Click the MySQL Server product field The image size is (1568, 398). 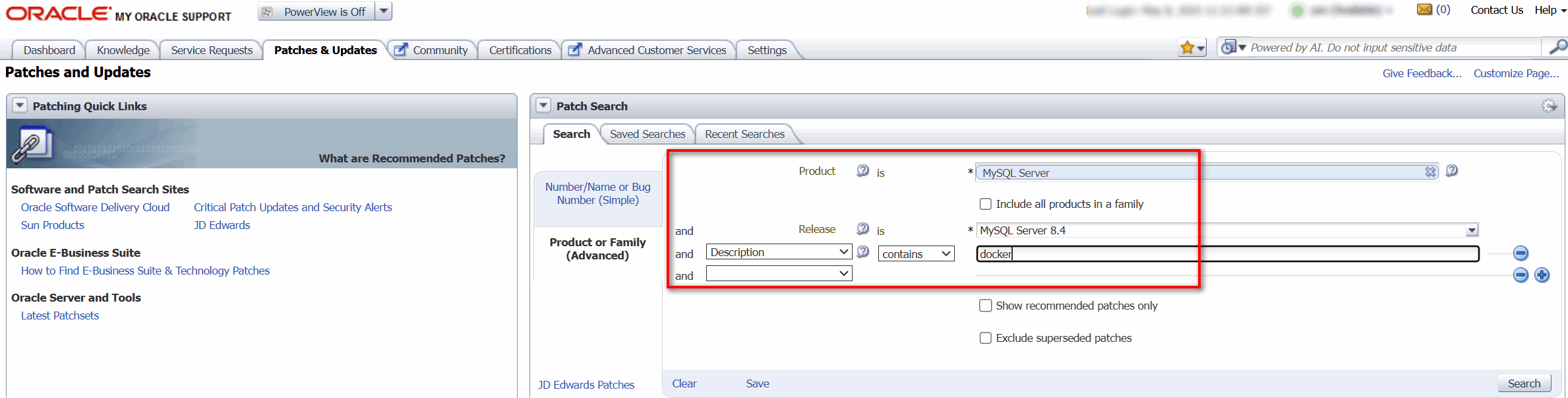pyautogui.click(x=1207, y=172)
